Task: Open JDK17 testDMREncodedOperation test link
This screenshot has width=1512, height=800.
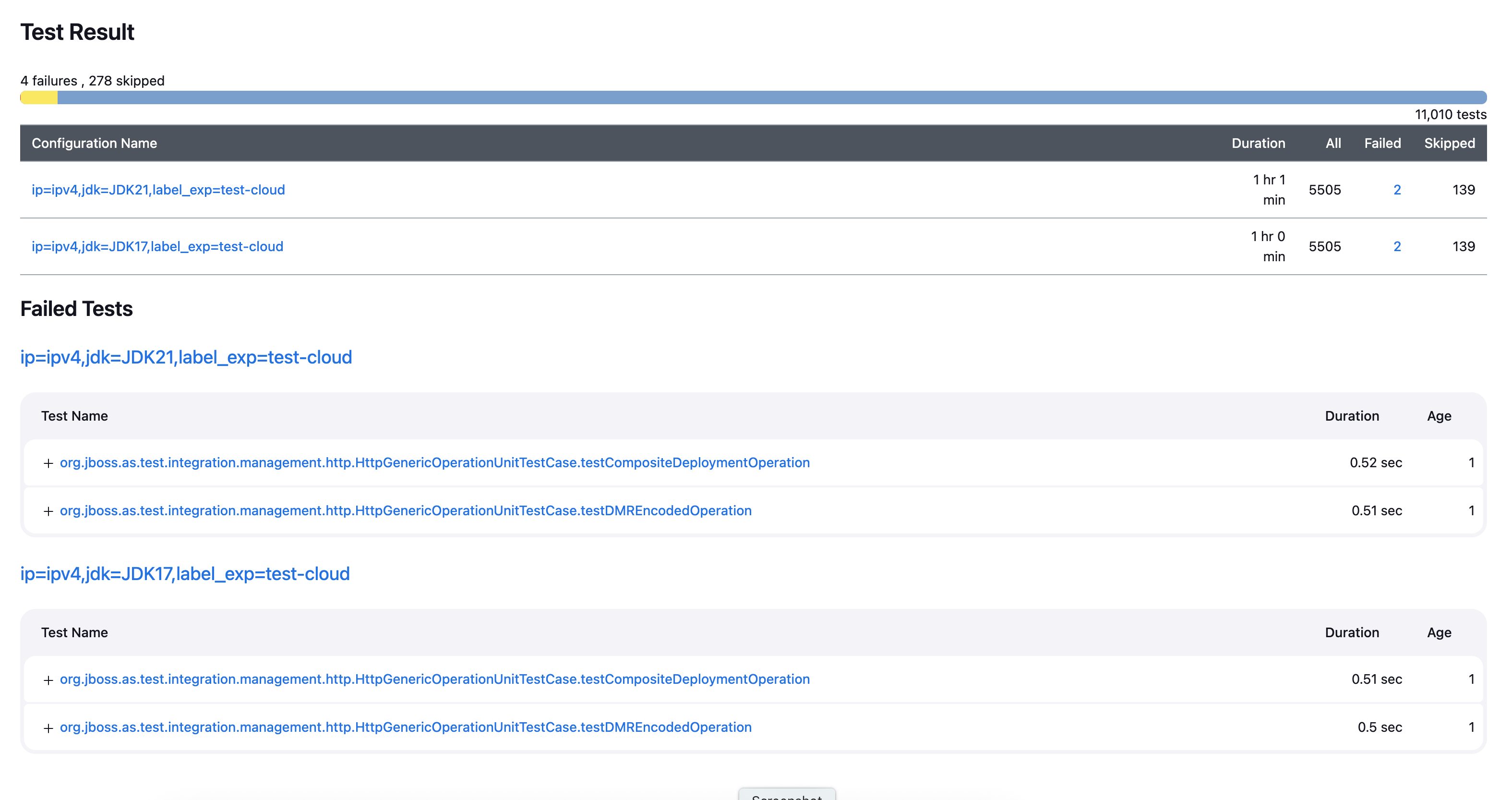Action: tap(406, 727)
